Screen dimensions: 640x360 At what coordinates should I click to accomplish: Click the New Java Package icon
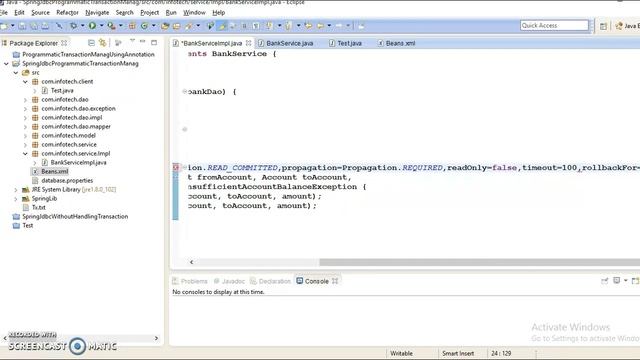[x=132, y=26]
